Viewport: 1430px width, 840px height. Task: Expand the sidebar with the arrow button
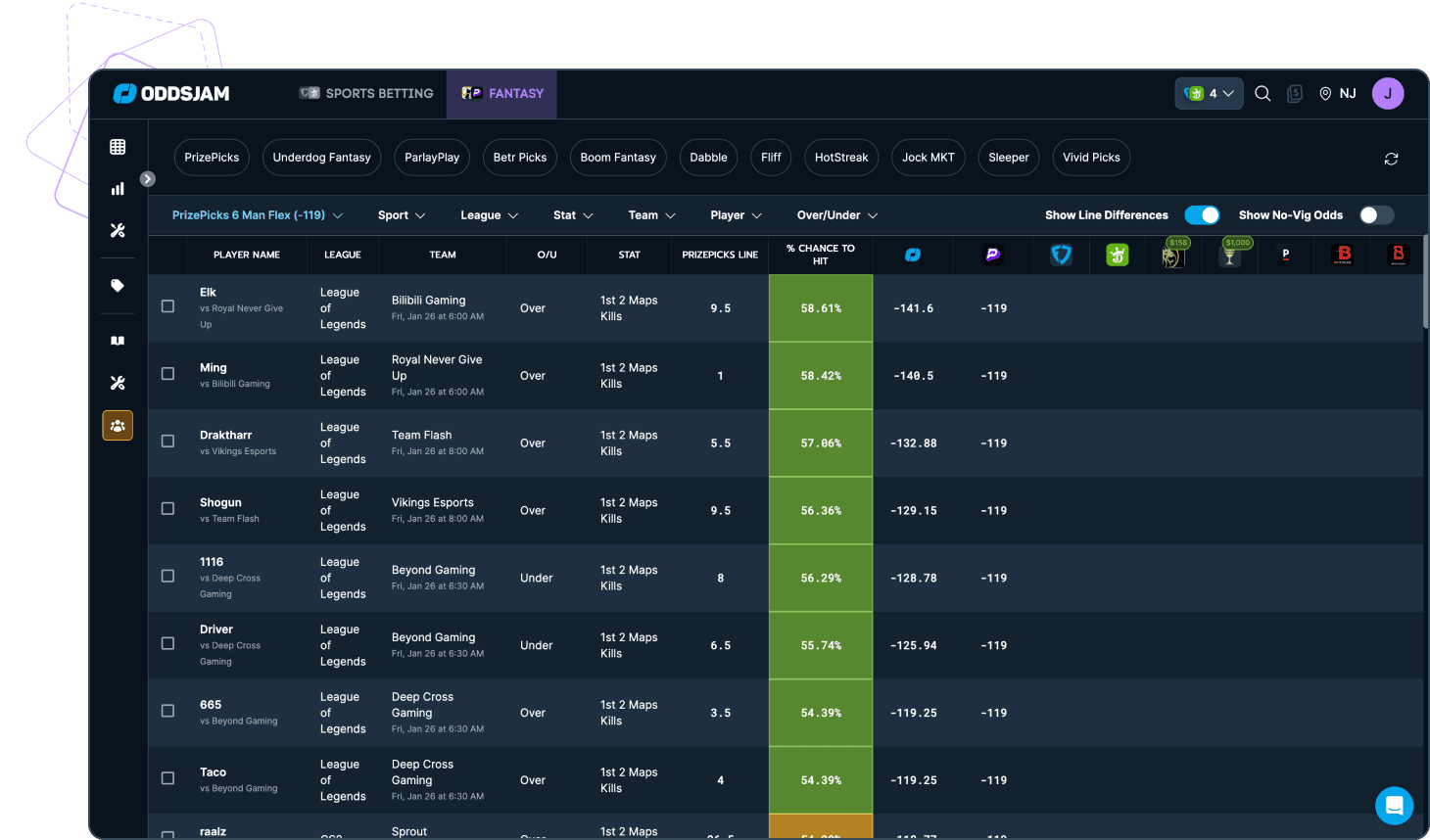(x=148, y=179)
